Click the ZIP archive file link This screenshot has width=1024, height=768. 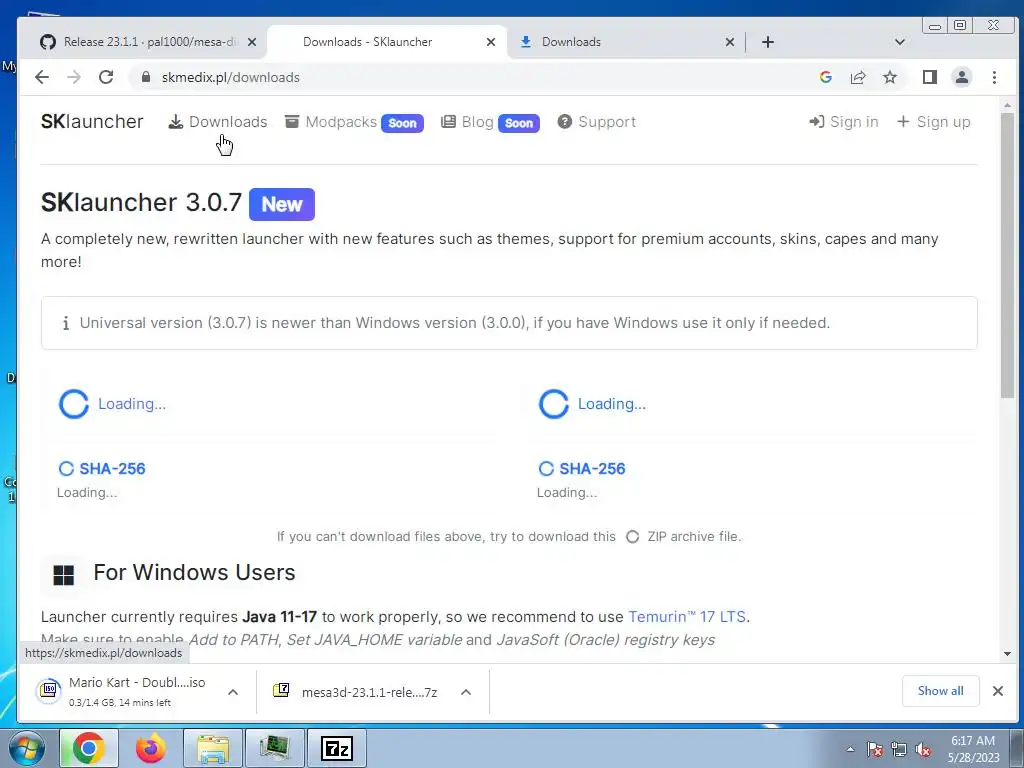point(683,536)
